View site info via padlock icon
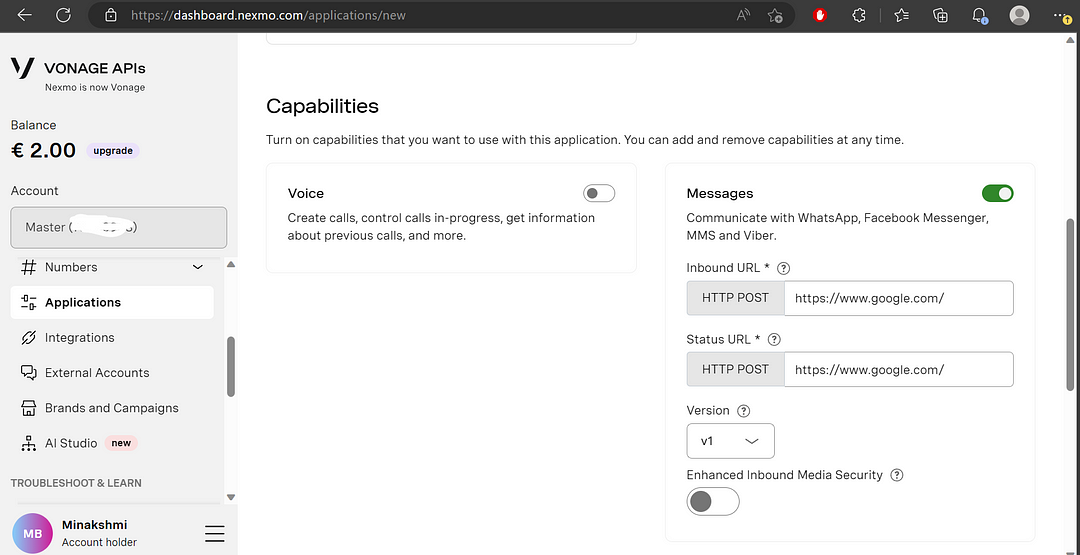This screenshot has height=555, width=1080. coord(110,14)
